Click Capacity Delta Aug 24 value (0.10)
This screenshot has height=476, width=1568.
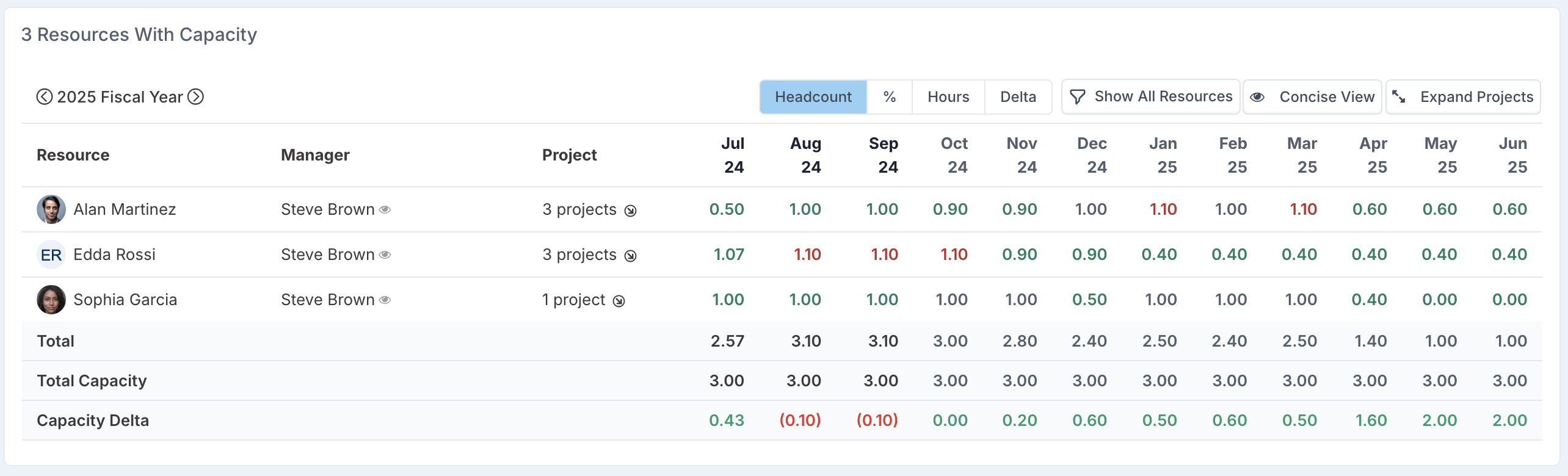click(x=800, y=420)
